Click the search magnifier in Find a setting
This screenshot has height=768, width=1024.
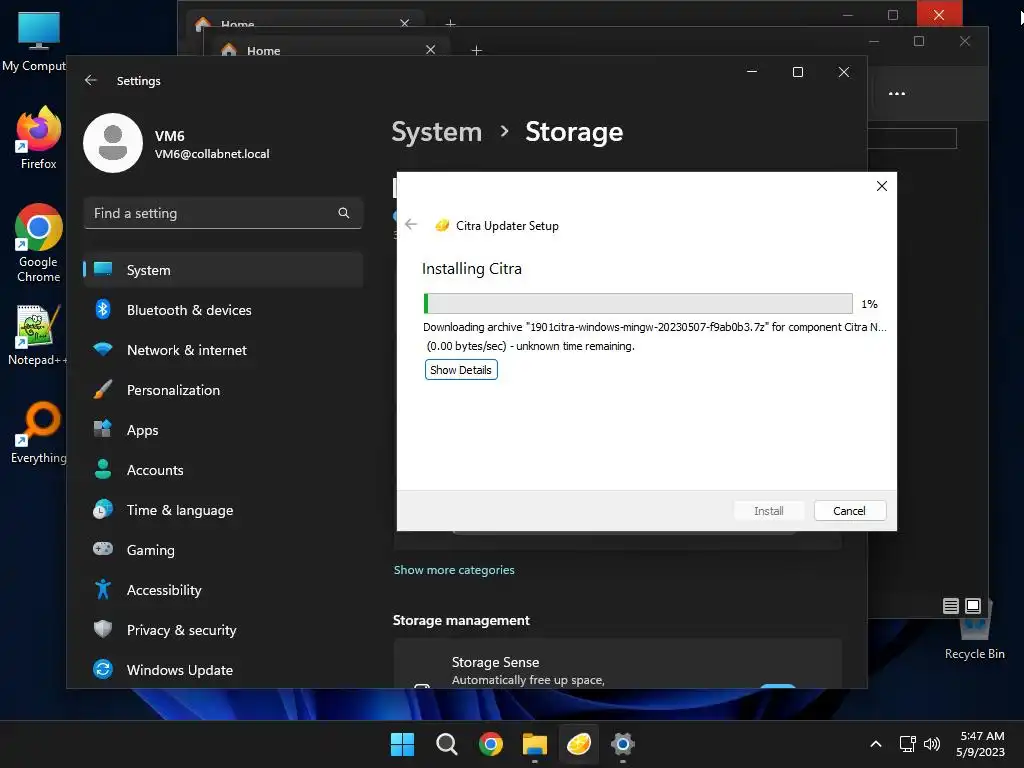tap(344, 213)
